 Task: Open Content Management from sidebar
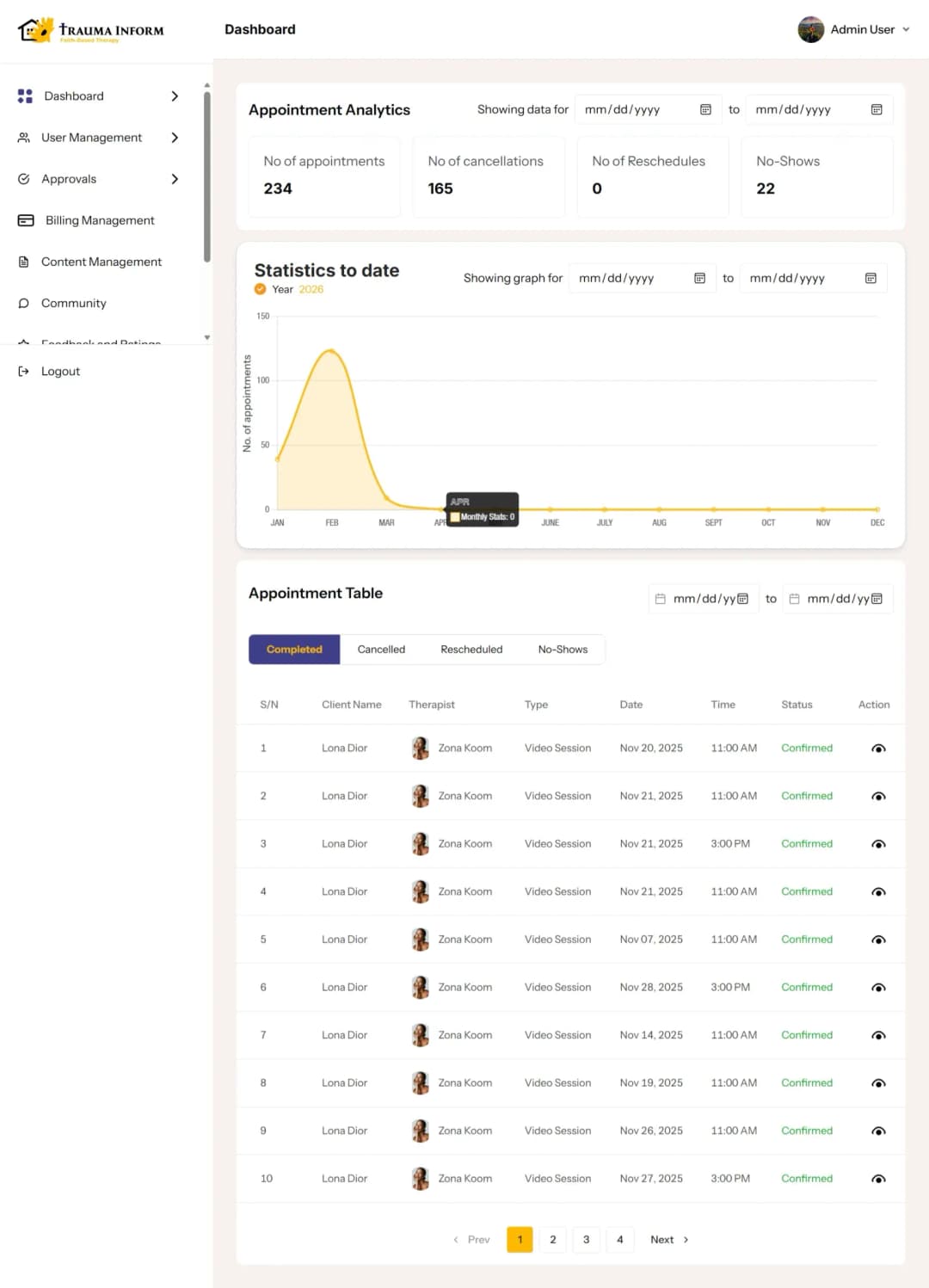(102, 262)
